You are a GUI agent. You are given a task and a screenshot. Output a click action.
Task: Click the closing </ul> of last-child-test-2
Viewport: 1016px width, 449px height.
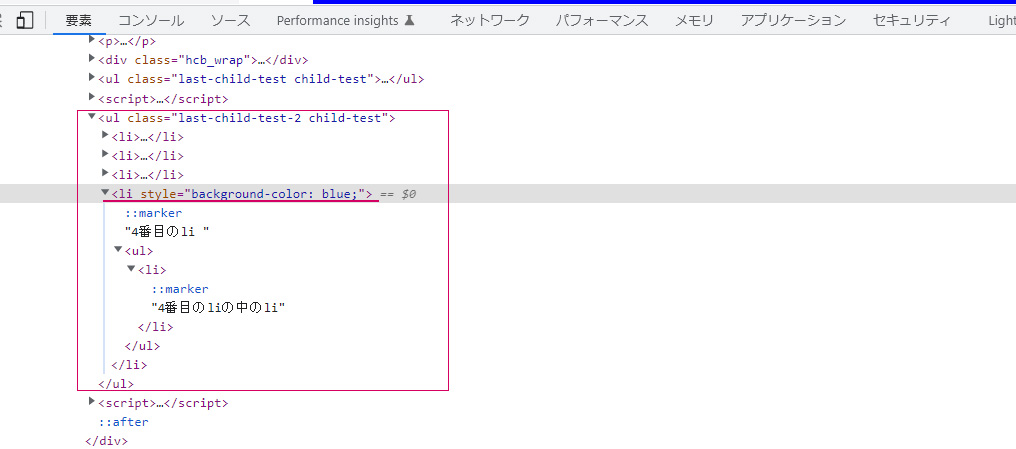tap(116, 384)
